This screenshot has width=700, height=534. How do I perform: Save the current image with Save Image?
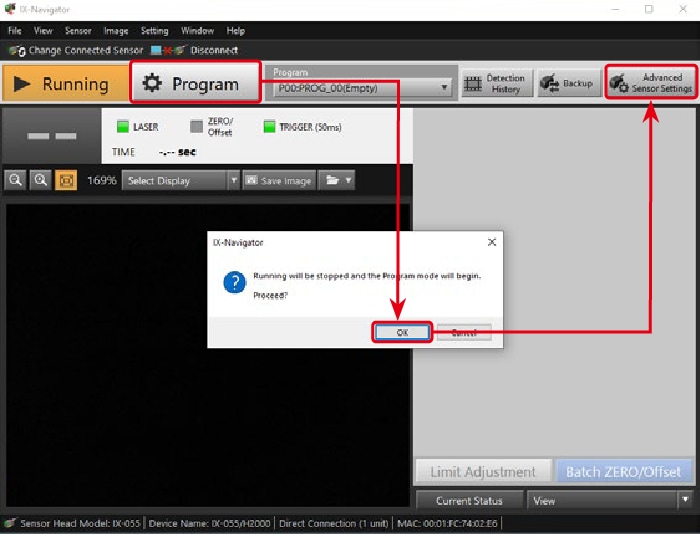[278, 181]
